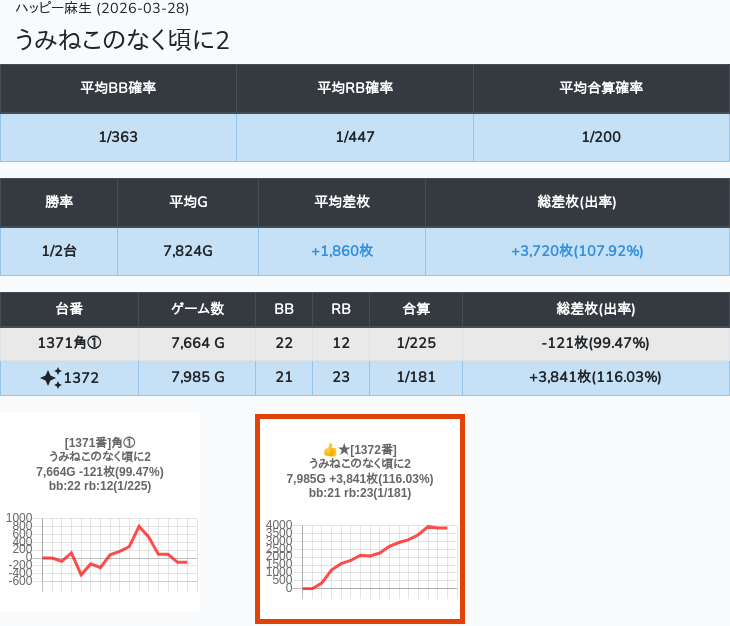The image size is (730, 626).
Task: Click the 1/447 average RB probability value
Action: tap(354, 137)
